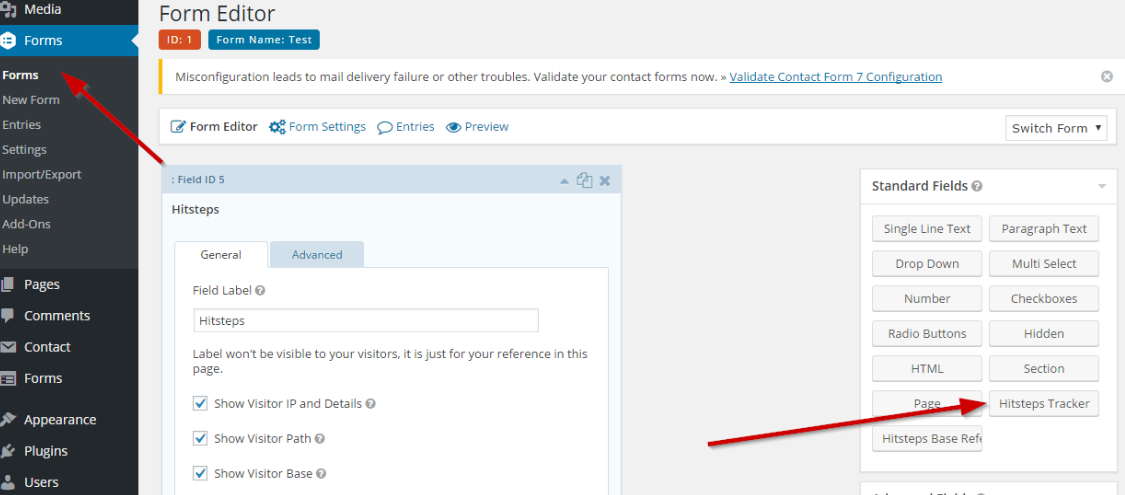Click the Plugins plug icon in sidebar
Screen dimensions: 1125x495
8,451
